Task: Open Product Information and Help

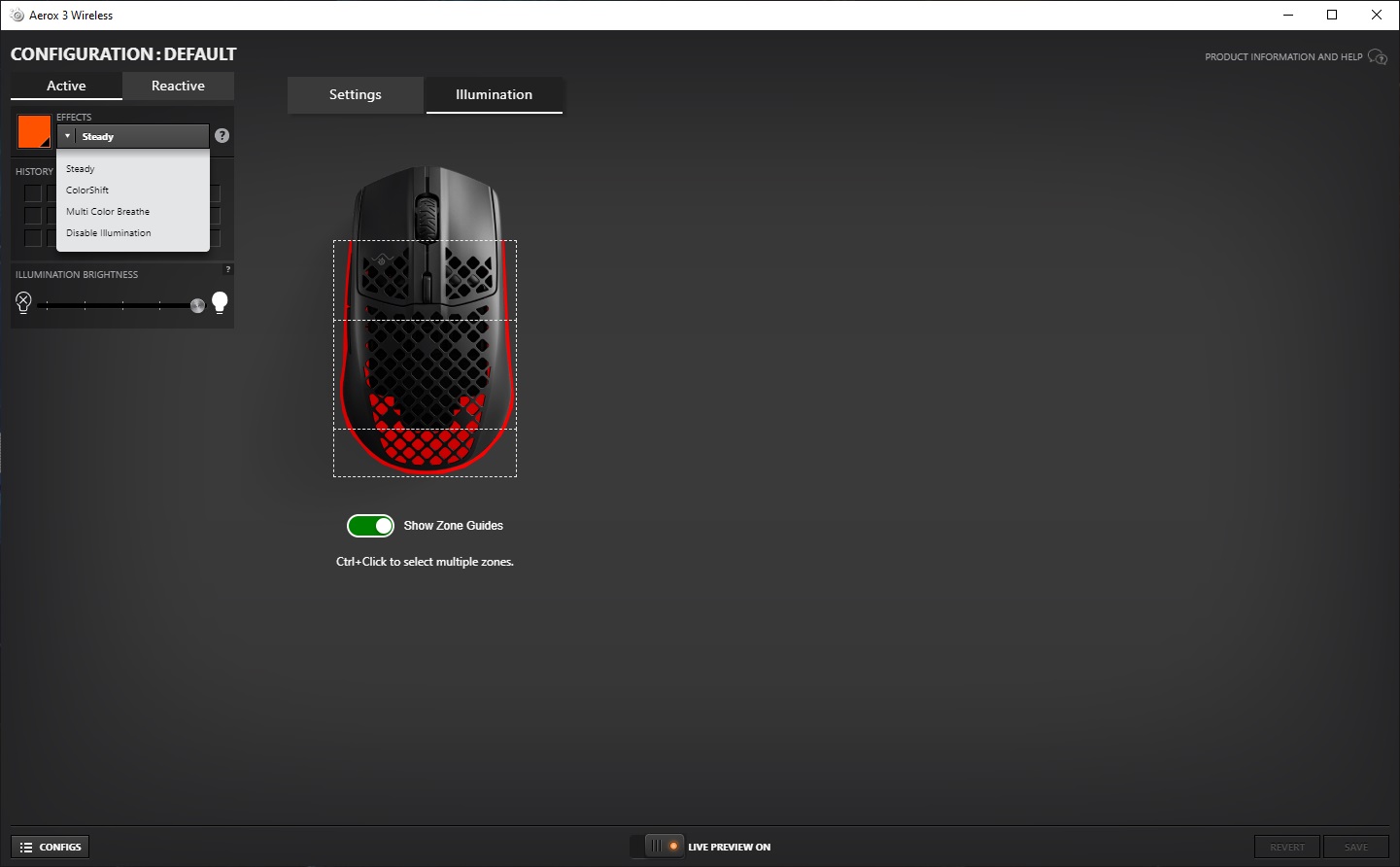Action: [x=1283, y=57]
